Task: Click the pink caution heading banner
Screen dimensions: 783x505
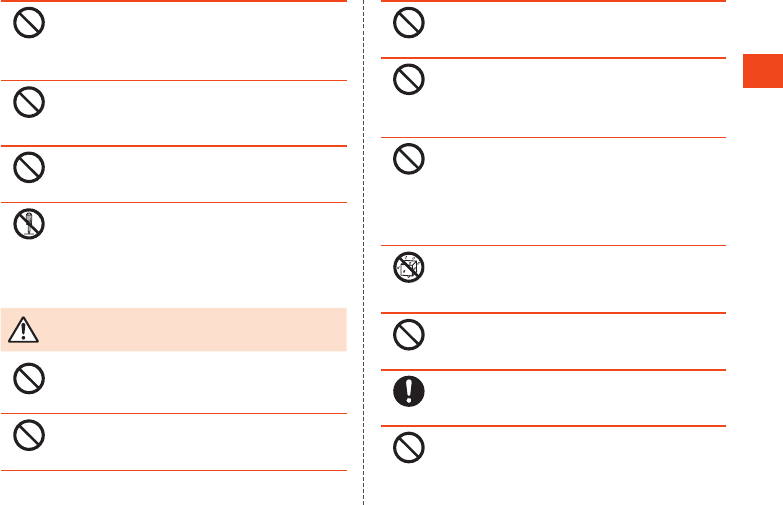Action: click(x=174, y=330)
